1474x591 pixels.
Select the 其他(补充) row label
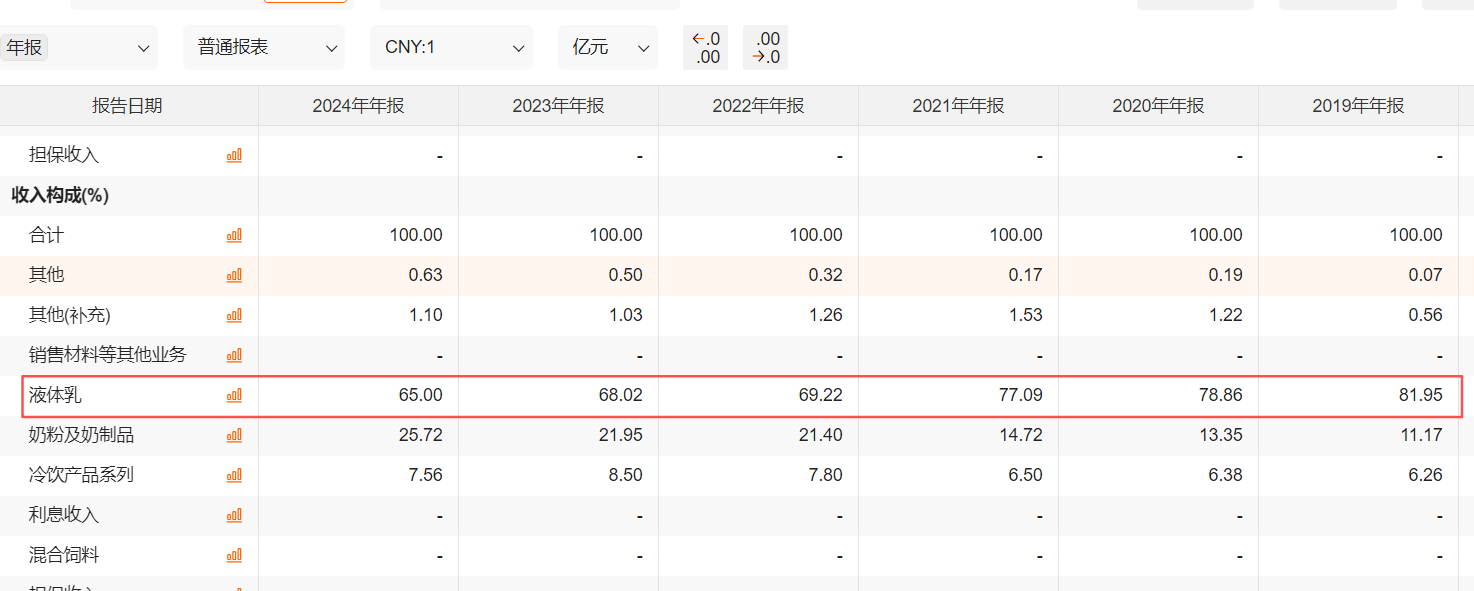[70, 315]
